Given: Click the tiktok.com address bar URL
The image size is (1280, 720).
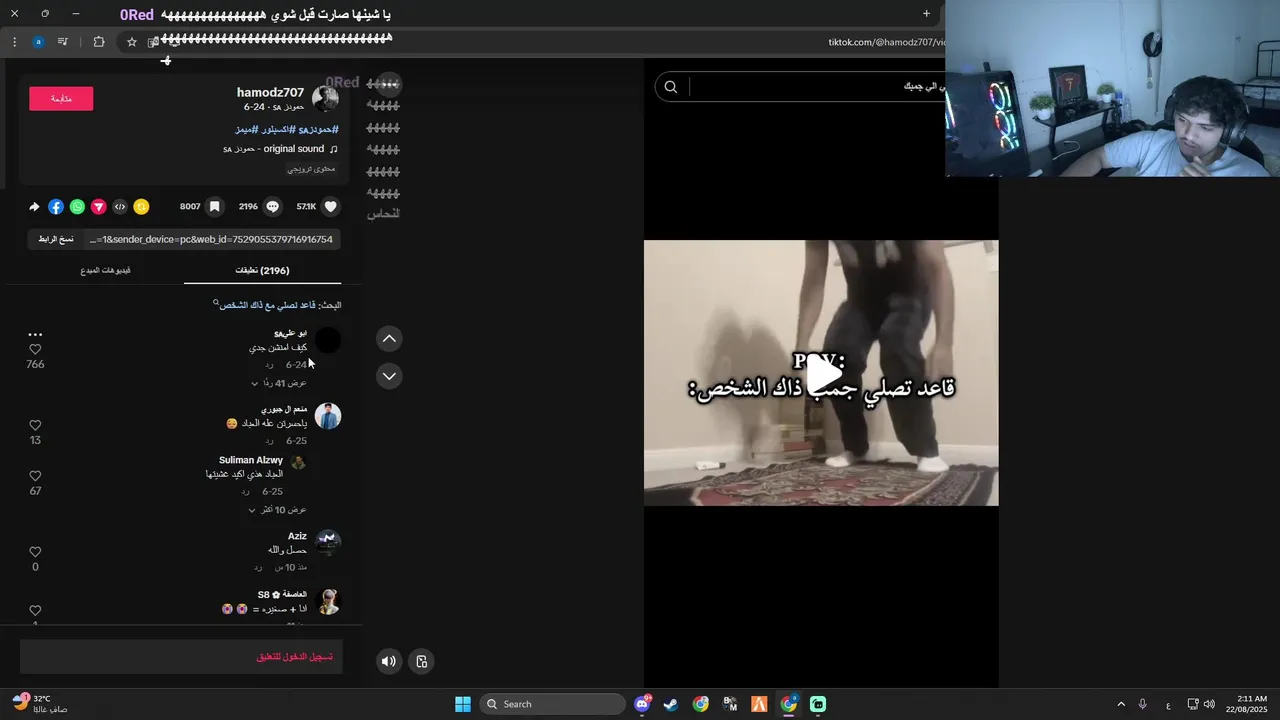Looking at the screenshot, I should click(886, 42).
